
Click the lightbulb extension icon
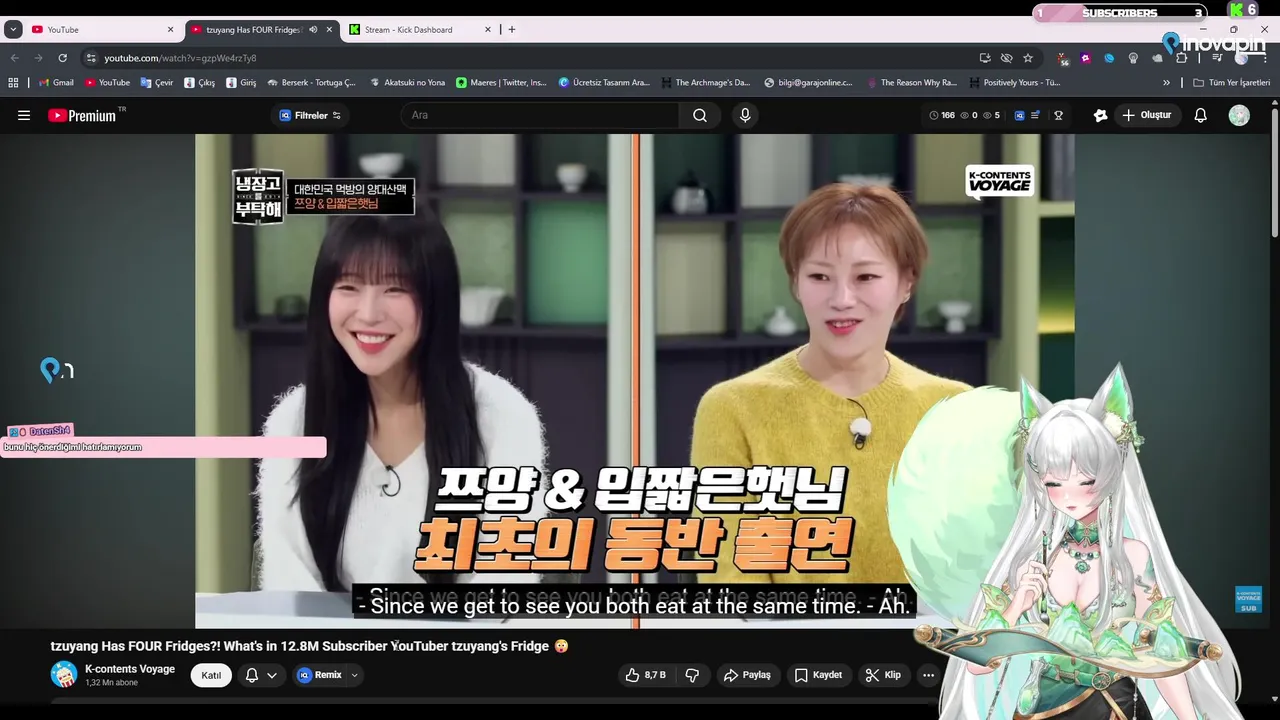(x=1133, y=58)
